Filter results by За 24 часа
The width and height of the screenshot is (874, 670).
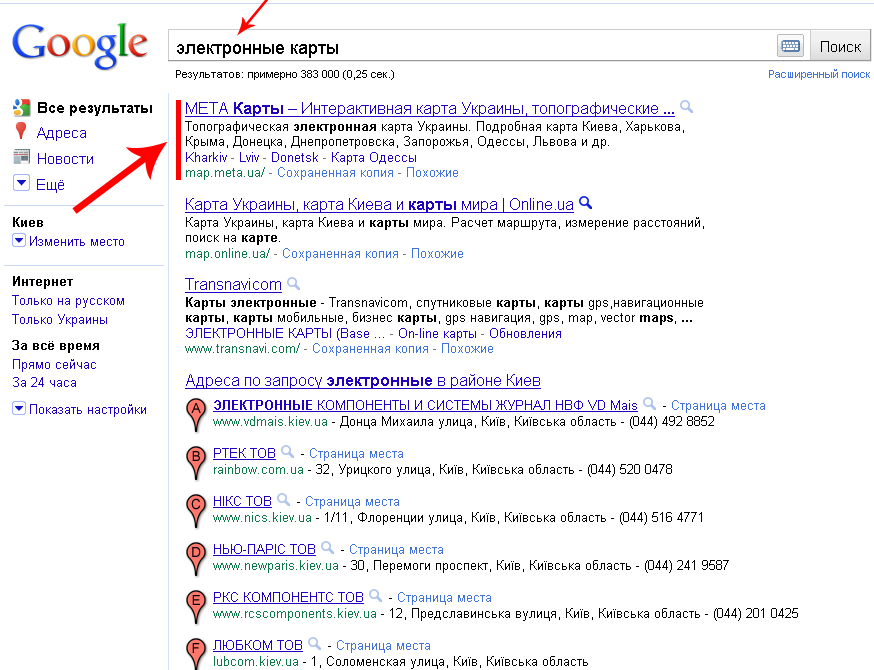45,382
